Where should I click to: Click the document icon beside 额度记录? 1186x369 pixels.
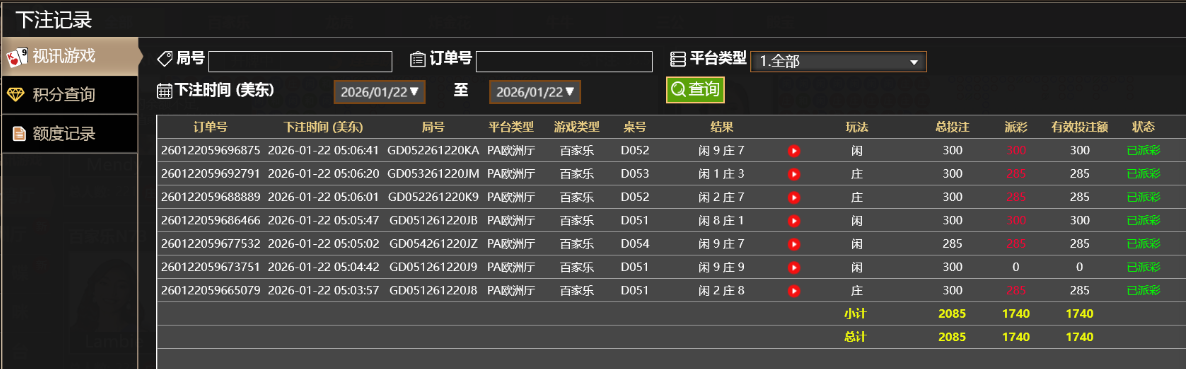tap(18, 135)
